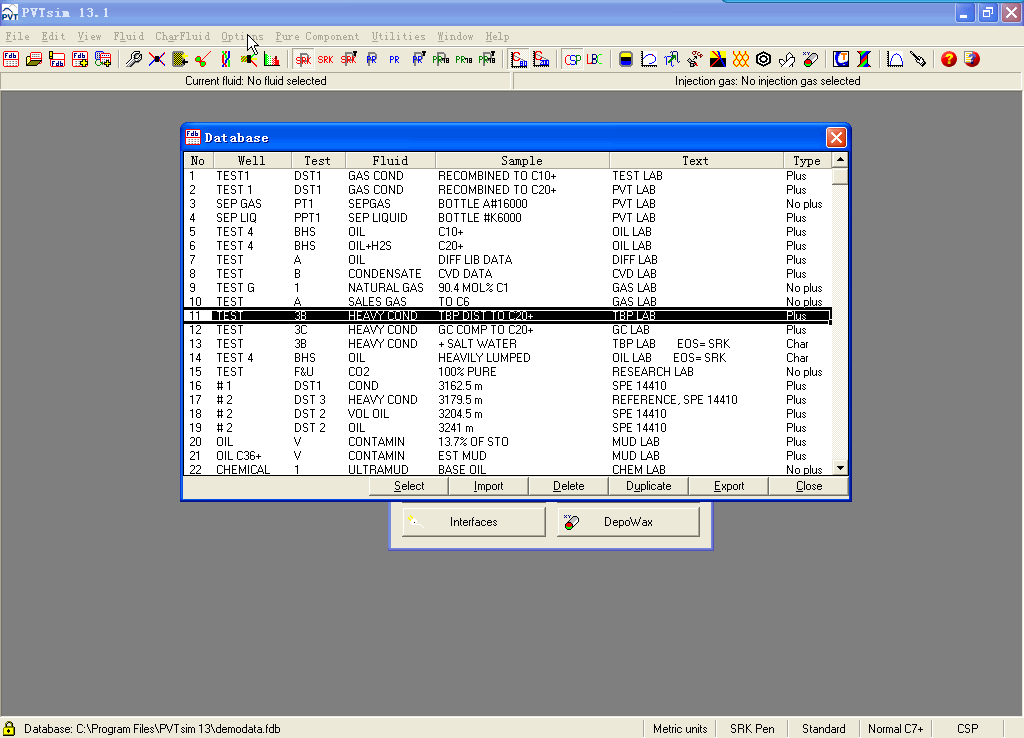This screenshot has width=1024, height=738.
Task: Click the Interfaces button behind the dialog
Action: (473, 522)
